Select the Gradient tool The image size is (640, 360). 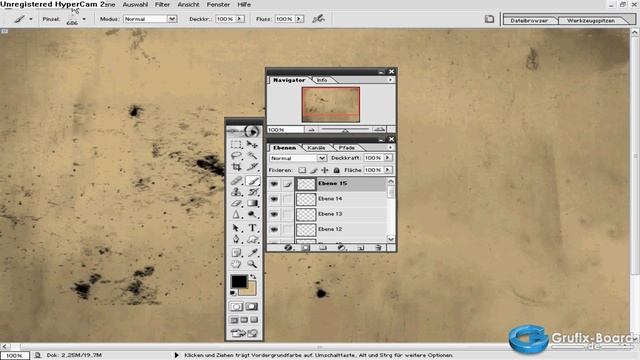click(x=252, y=203)
